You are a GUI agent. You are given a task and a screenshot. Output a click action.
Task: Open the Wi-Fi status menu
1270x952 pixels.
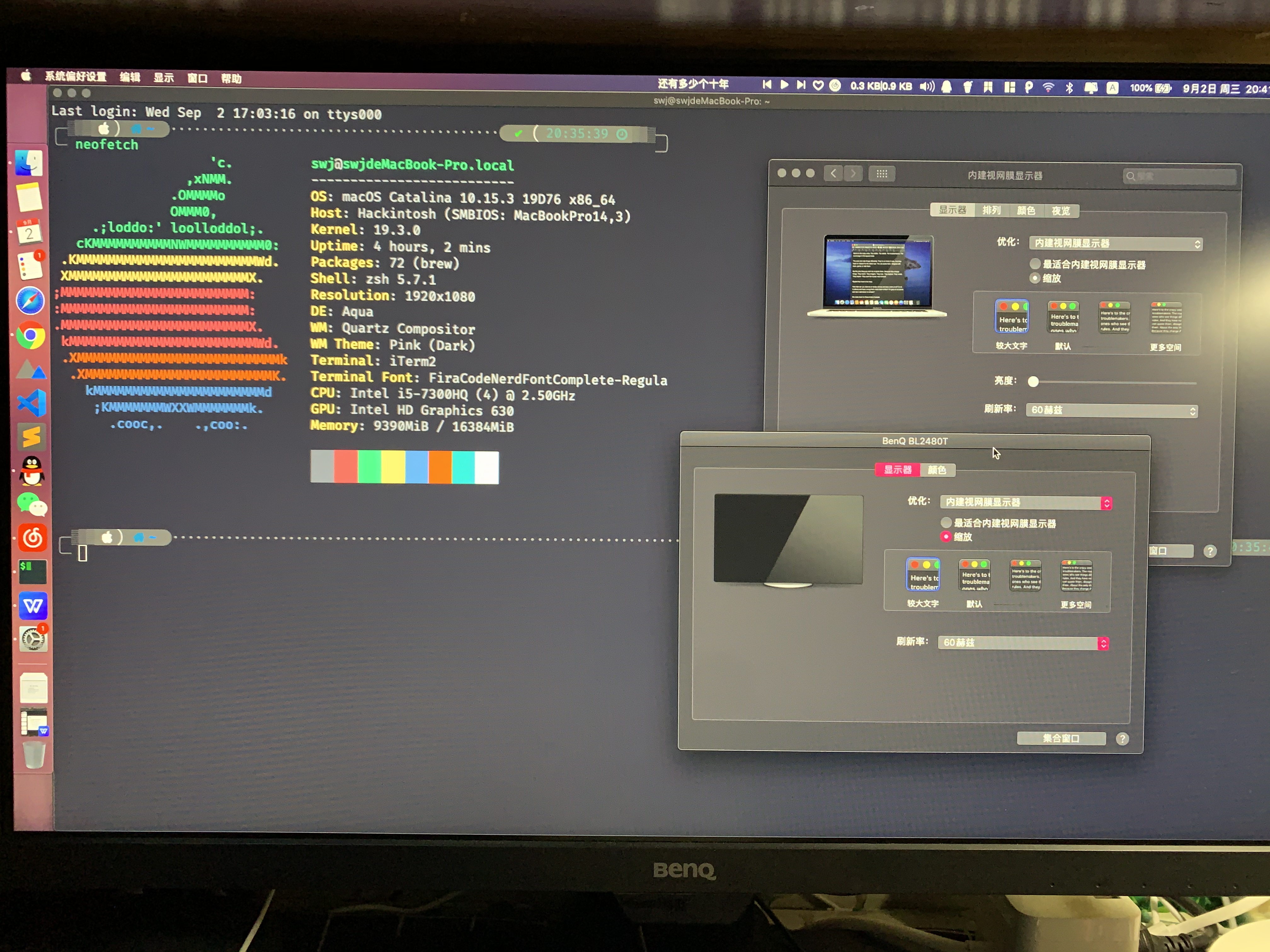pyautogui.click(x=1048, y=87)
